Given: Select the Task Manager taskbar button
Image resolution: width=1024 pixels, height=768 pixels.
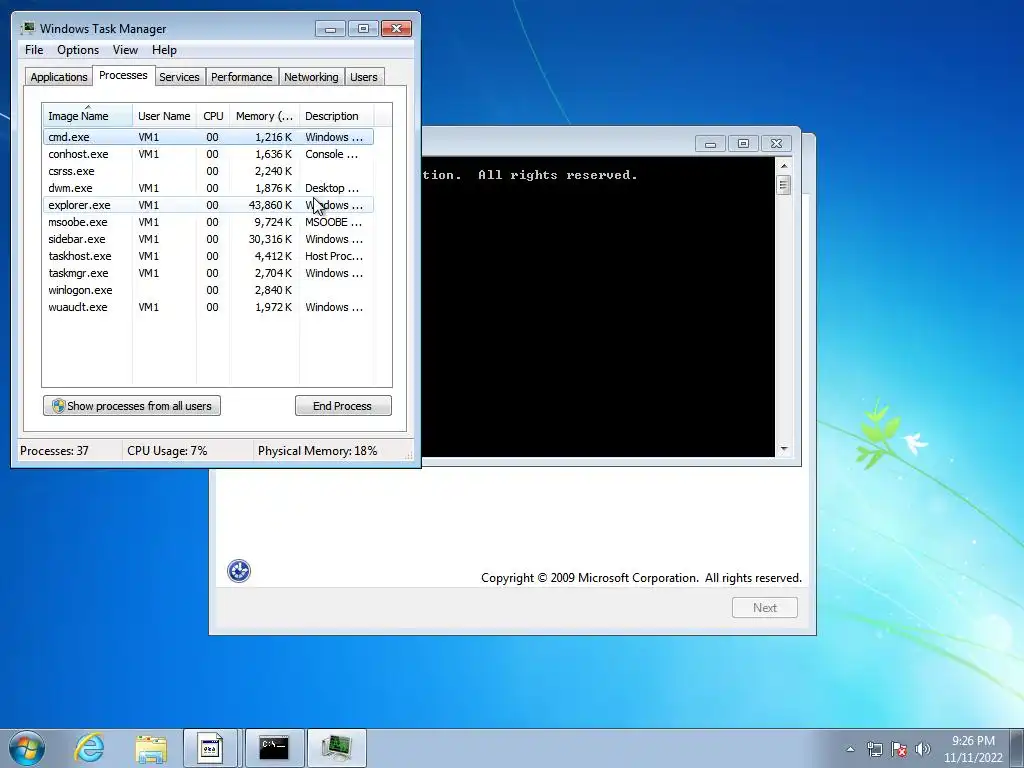Looking at the screenshot, I should click(336, 748).
